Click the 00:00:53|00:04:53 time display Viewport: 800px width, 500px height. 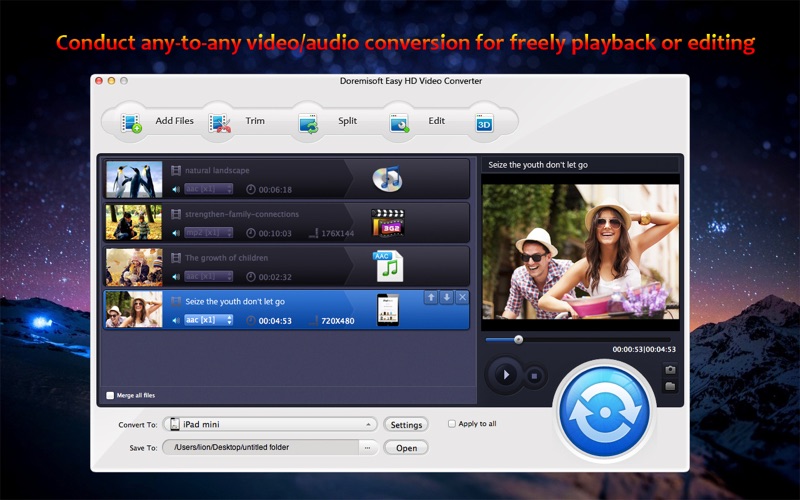point(644,349)
